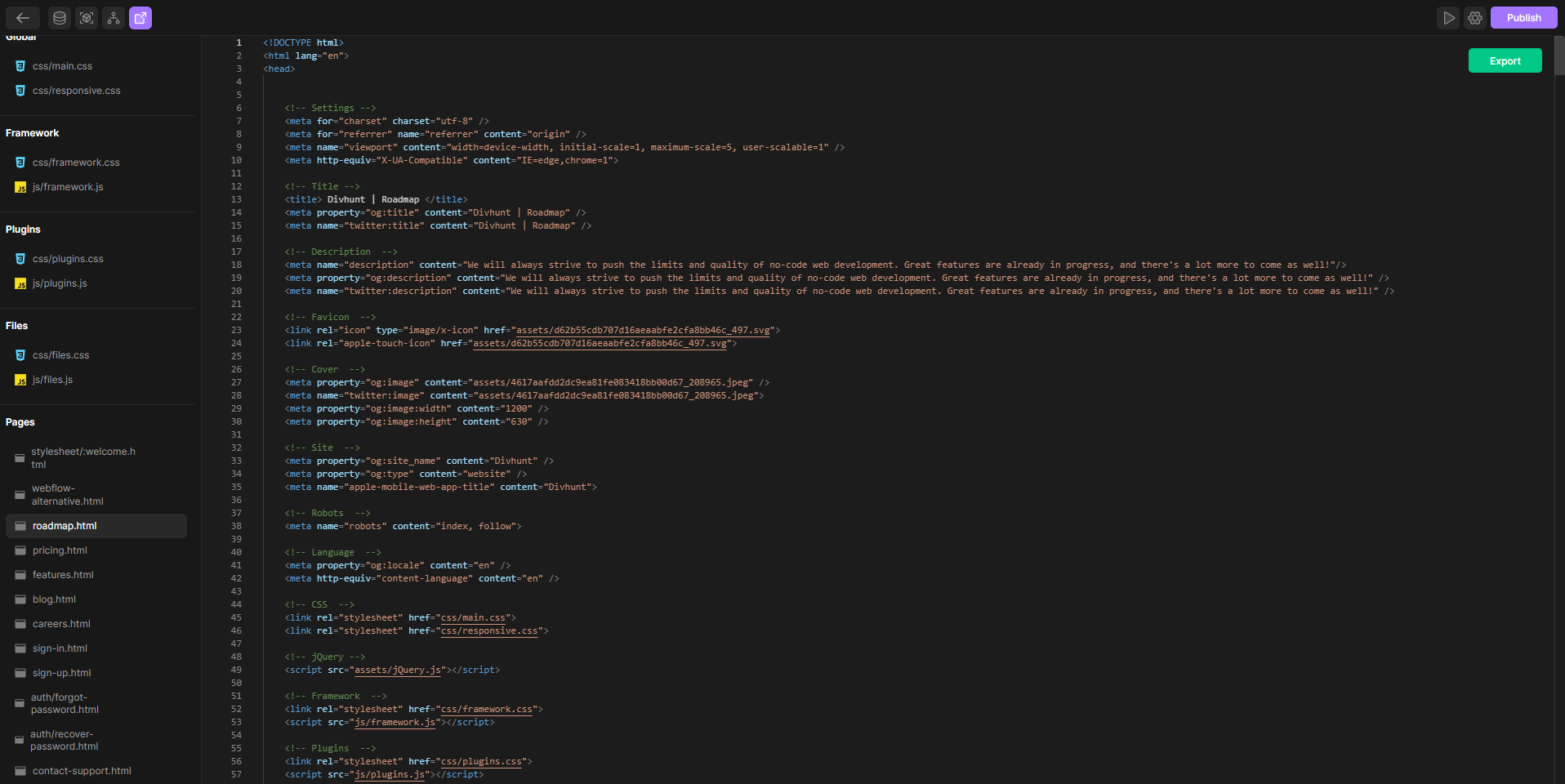Click the JS icon beside js/framework.js

tap(20, 187)
